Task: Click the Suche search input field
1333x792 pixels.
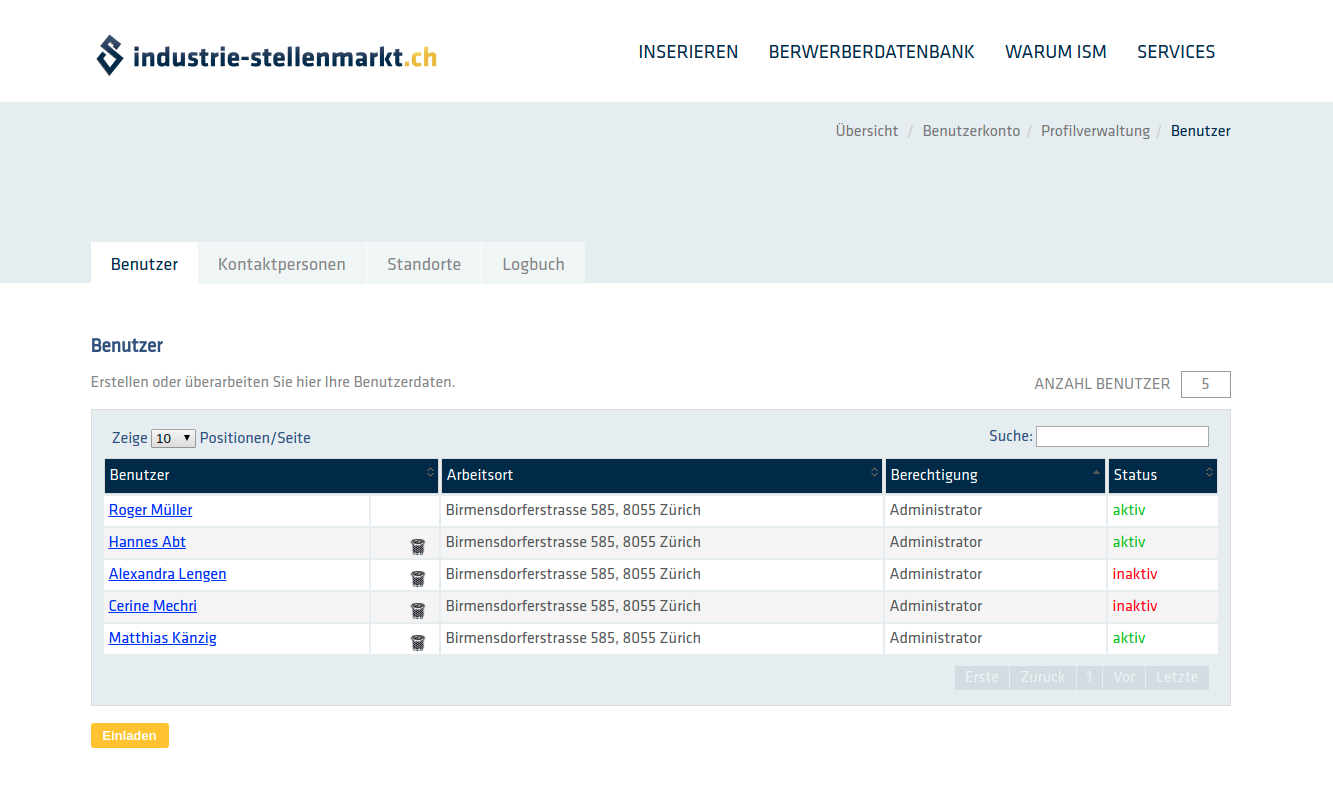Action: [1122, 437]
